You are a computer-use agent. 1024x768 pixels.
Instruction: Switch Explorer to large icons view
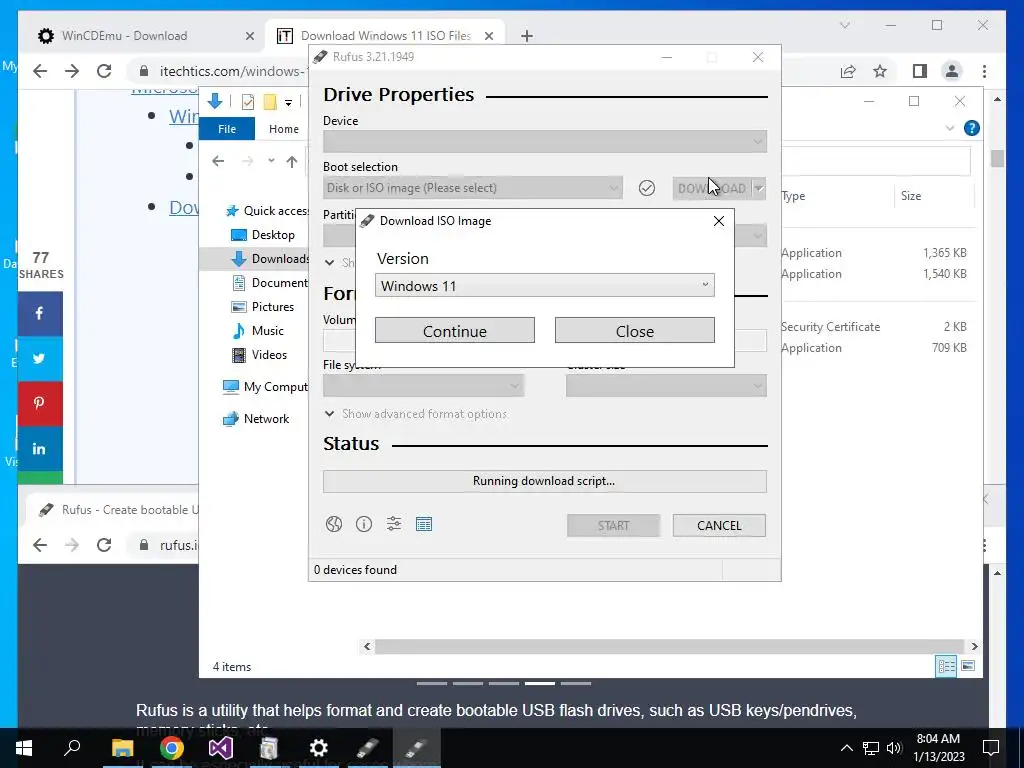[968, 666]
